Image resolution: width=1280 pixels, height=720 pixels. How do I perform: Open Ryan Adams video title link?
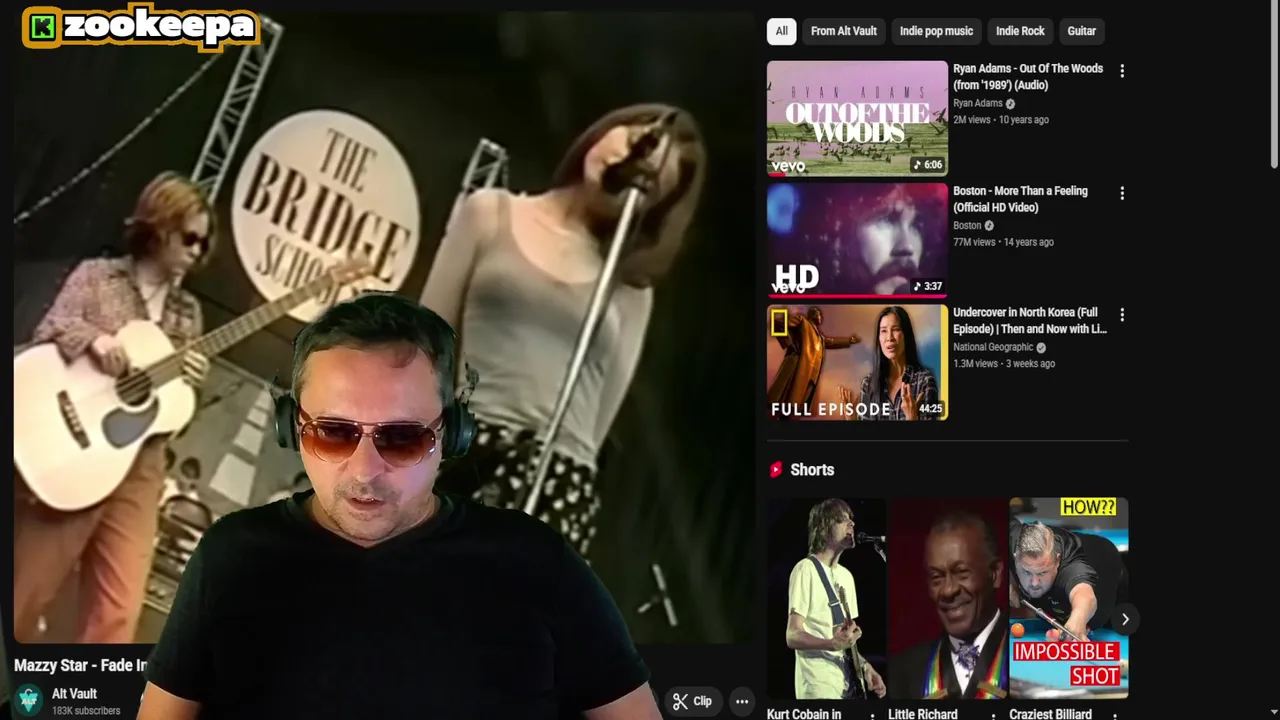coord(1028,77)
